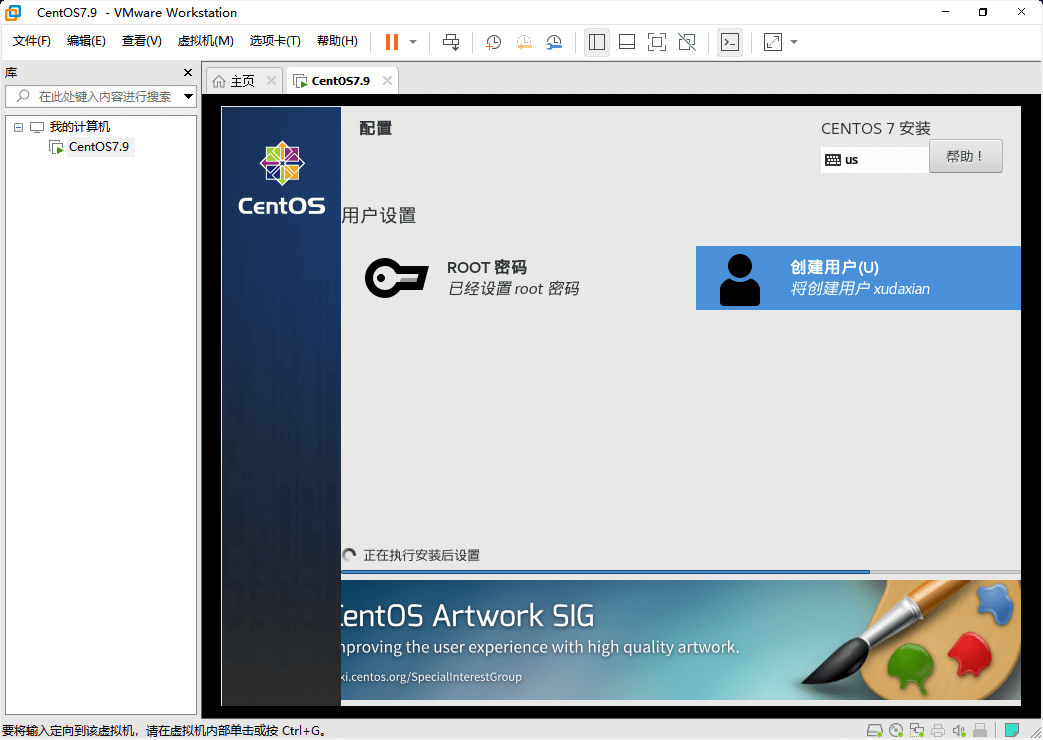The width and height of the screenshot is (1043, 740).
Task: Close the 主页 tab
Action: click(x=271, y=81)
